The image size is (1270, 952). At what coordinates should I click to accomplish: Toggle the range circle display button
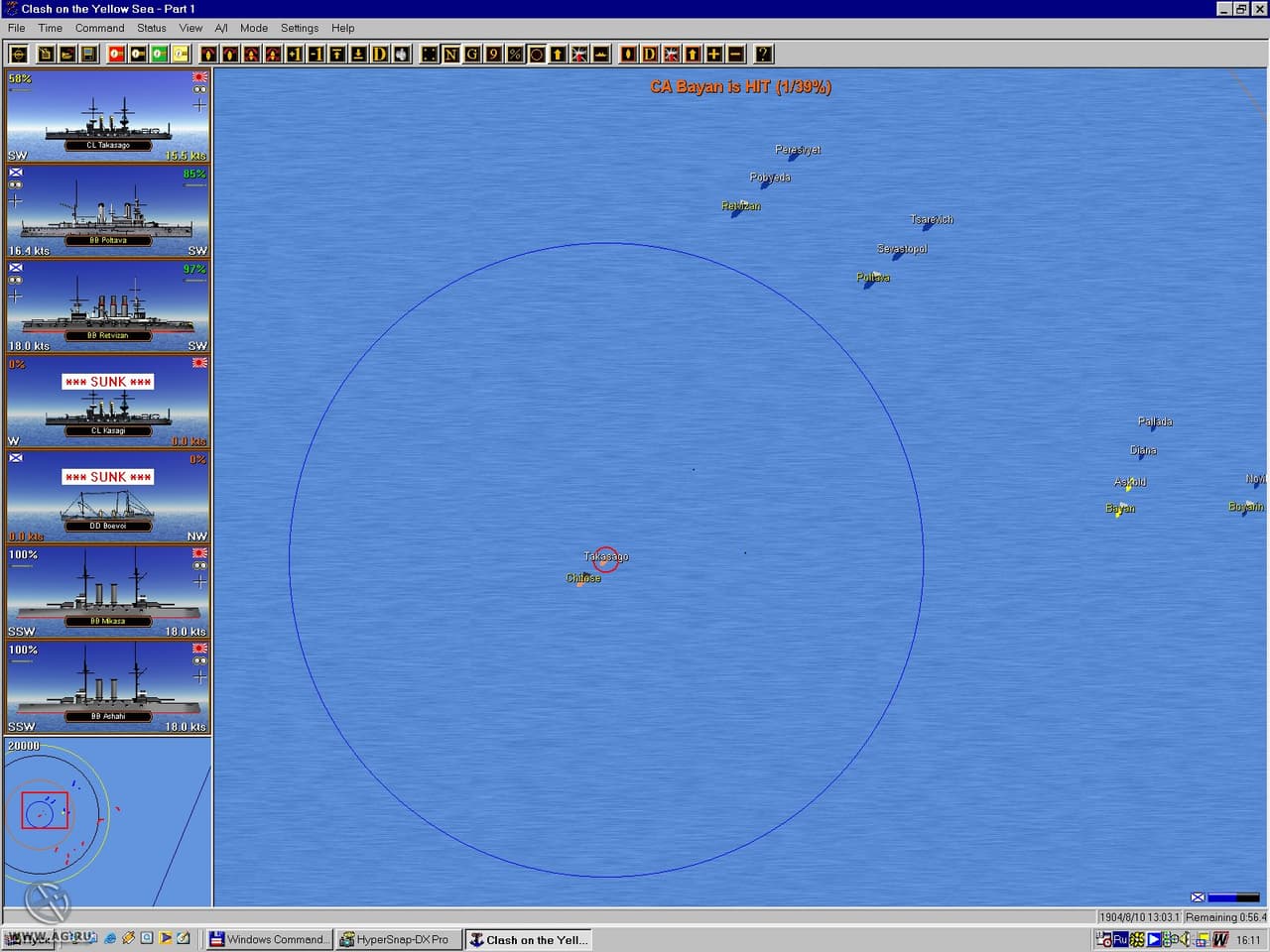coord(537,55)
